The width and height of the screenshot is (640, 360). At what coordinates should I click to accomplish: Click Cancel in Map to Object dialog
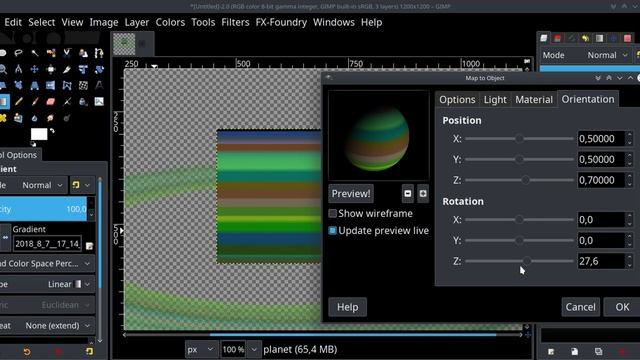[580, 307]
